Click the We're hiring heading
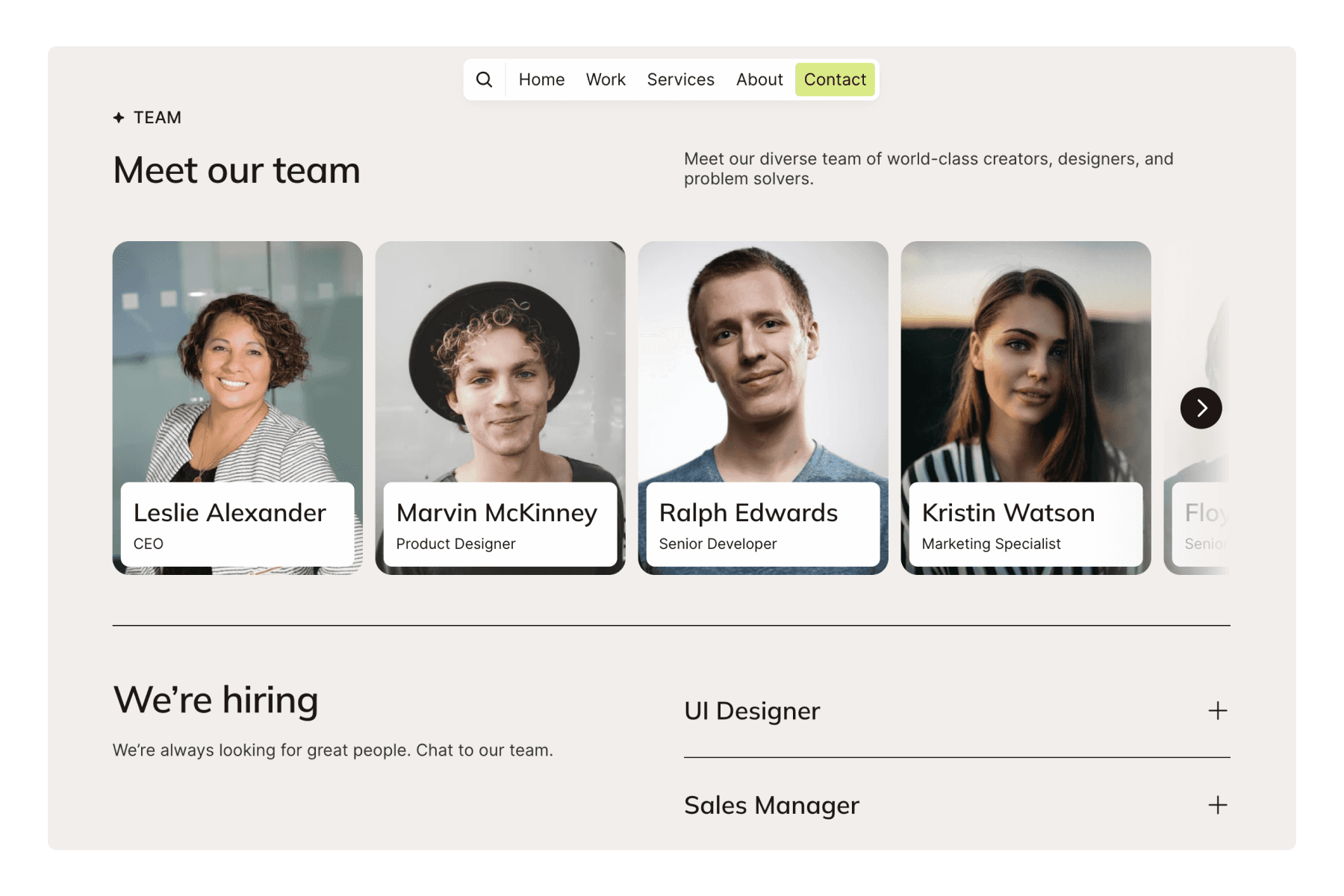The height and width of the screenshot is (896, 1344). [216, 700]
